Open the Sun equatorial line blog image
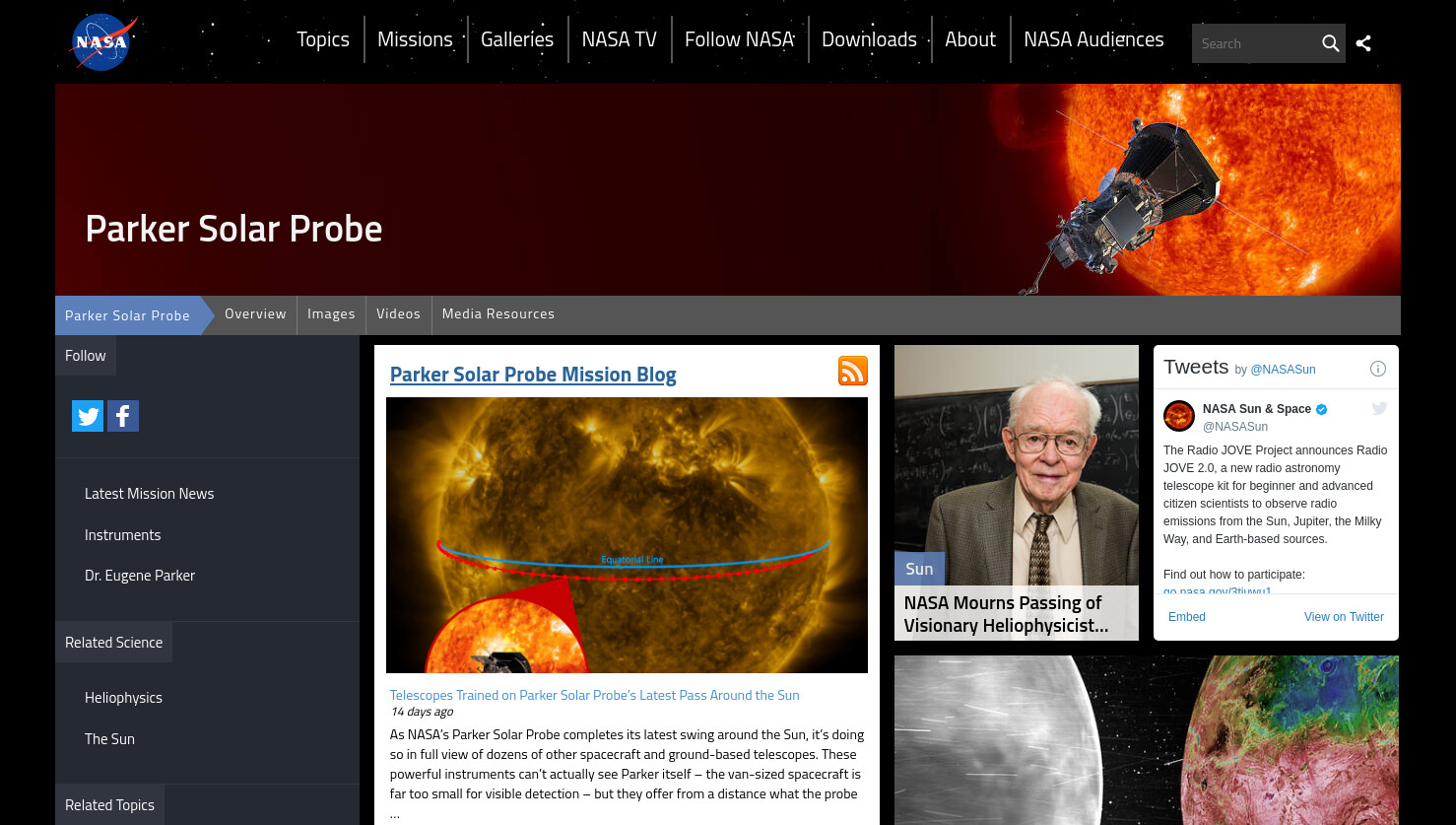This screenshot has height=825, width=1456. tap(627, 535)
